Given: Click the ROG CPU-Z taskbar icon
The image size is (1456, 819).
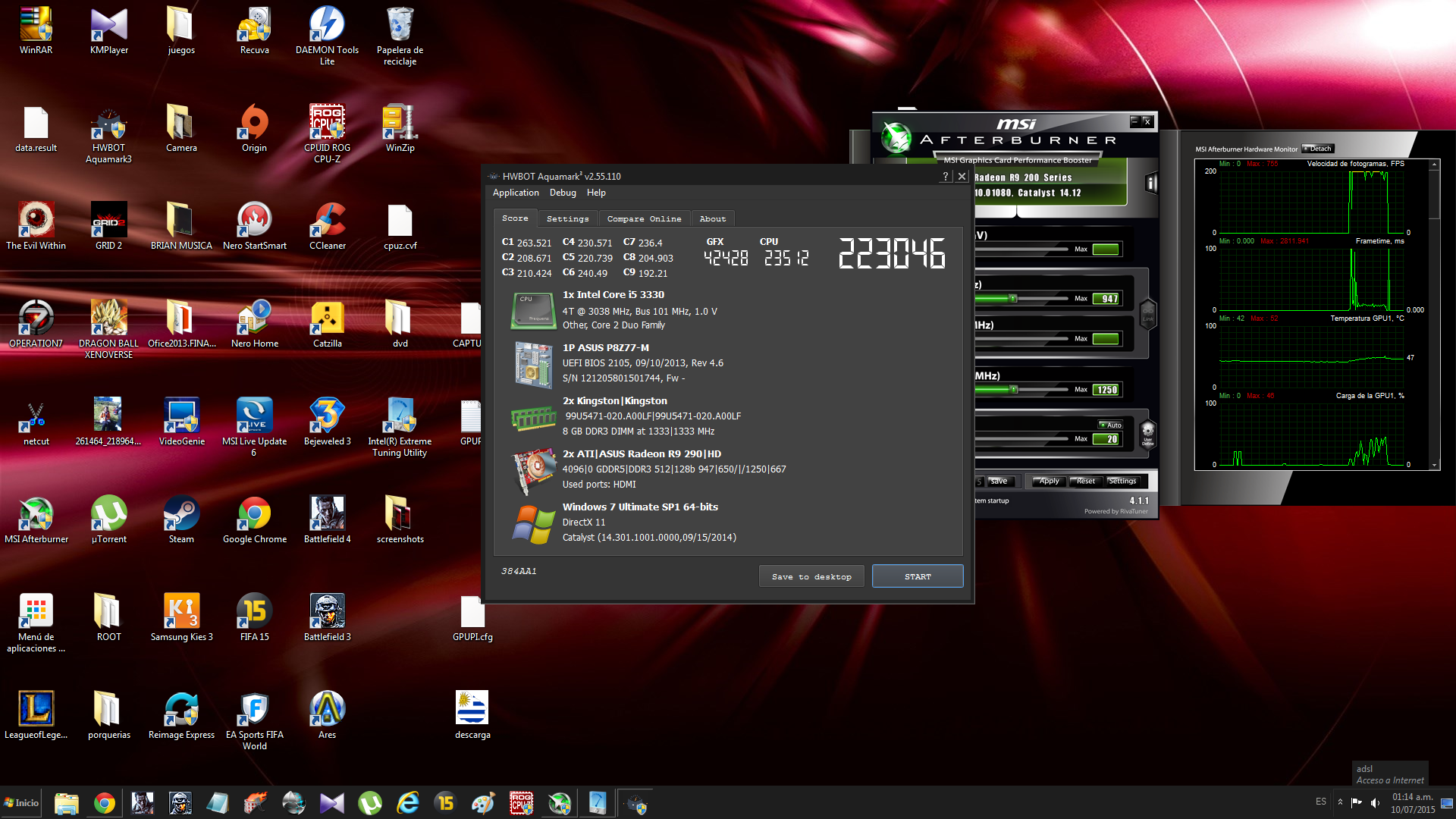Looking at the screenshot, I should (522, 803).
